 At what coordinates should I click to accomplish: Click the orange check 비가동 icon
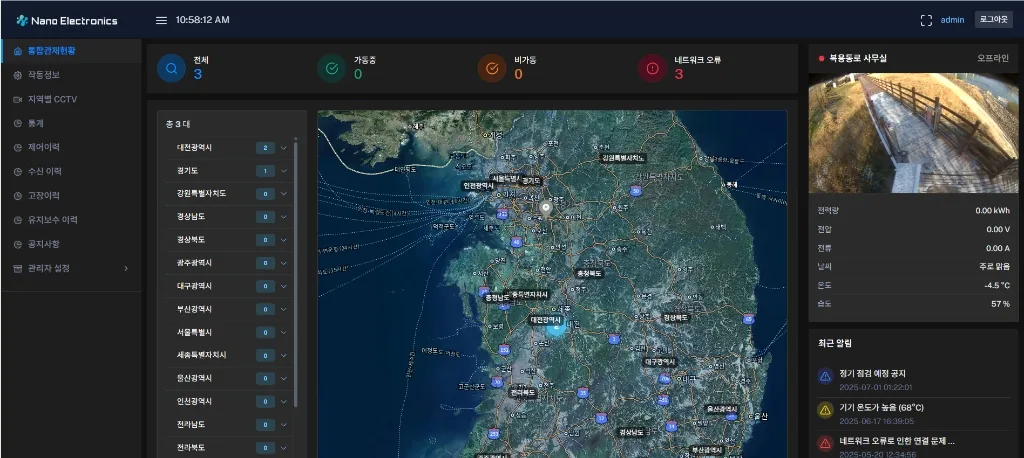492,68
